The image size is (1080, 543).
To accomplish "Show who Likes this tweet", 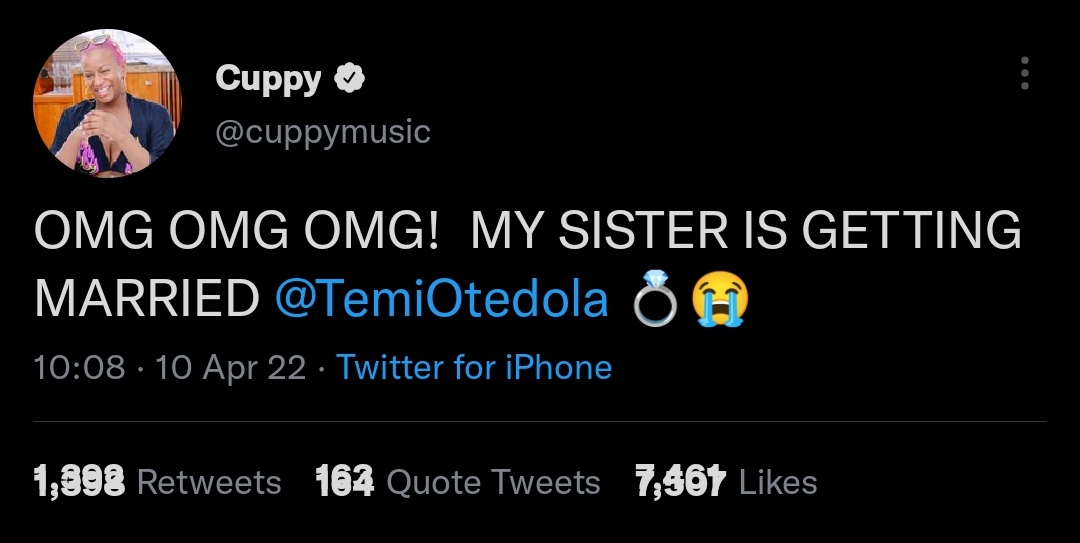I will pyautogui.click(x=778, y=483).
